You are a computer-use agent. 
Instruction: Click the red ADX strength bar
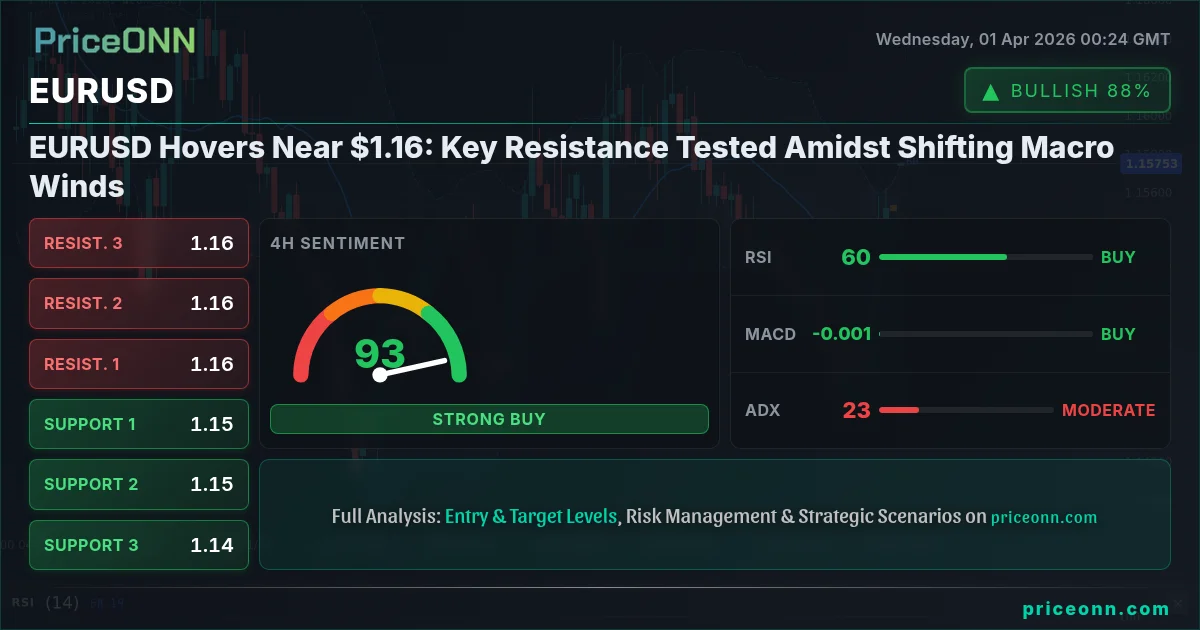[898, 409]
